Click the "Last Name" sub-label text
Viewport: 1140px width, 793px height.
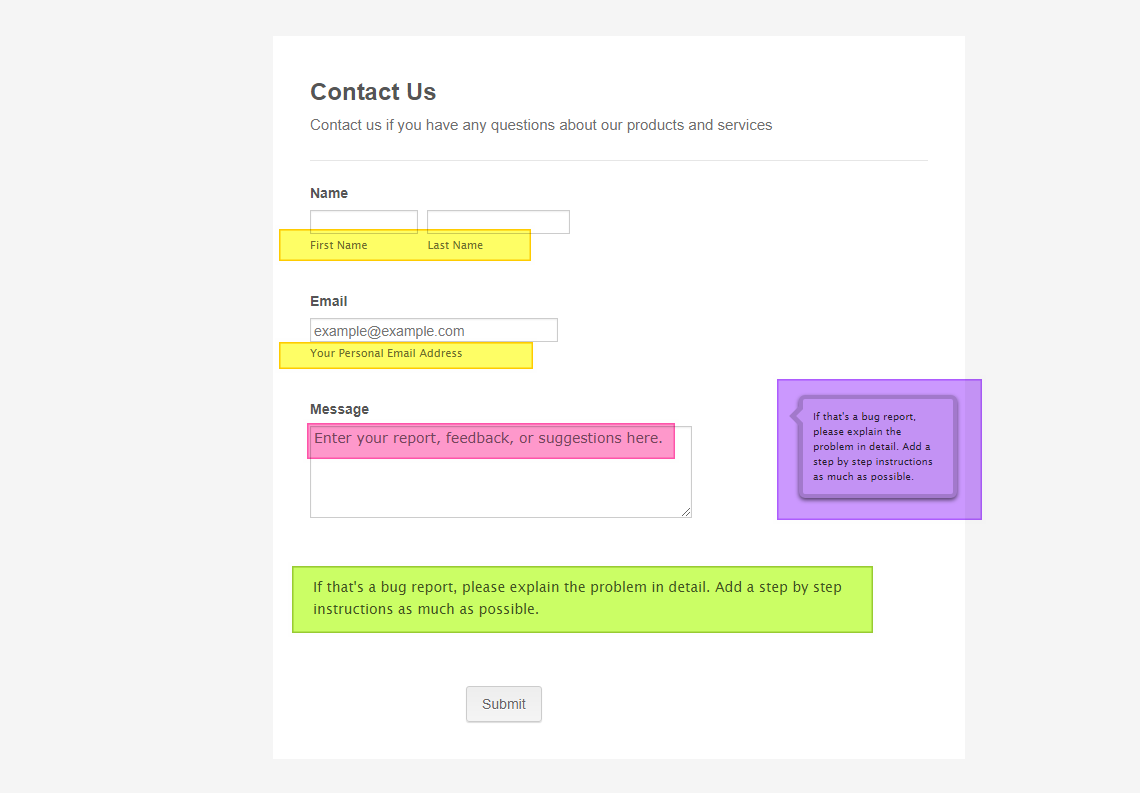coord(455,245)
